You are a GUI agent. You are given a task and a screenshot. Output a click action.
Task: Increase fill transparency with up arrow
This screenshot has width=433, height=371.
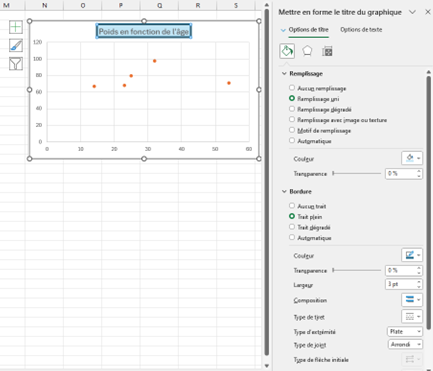click(x=419, y=171)
